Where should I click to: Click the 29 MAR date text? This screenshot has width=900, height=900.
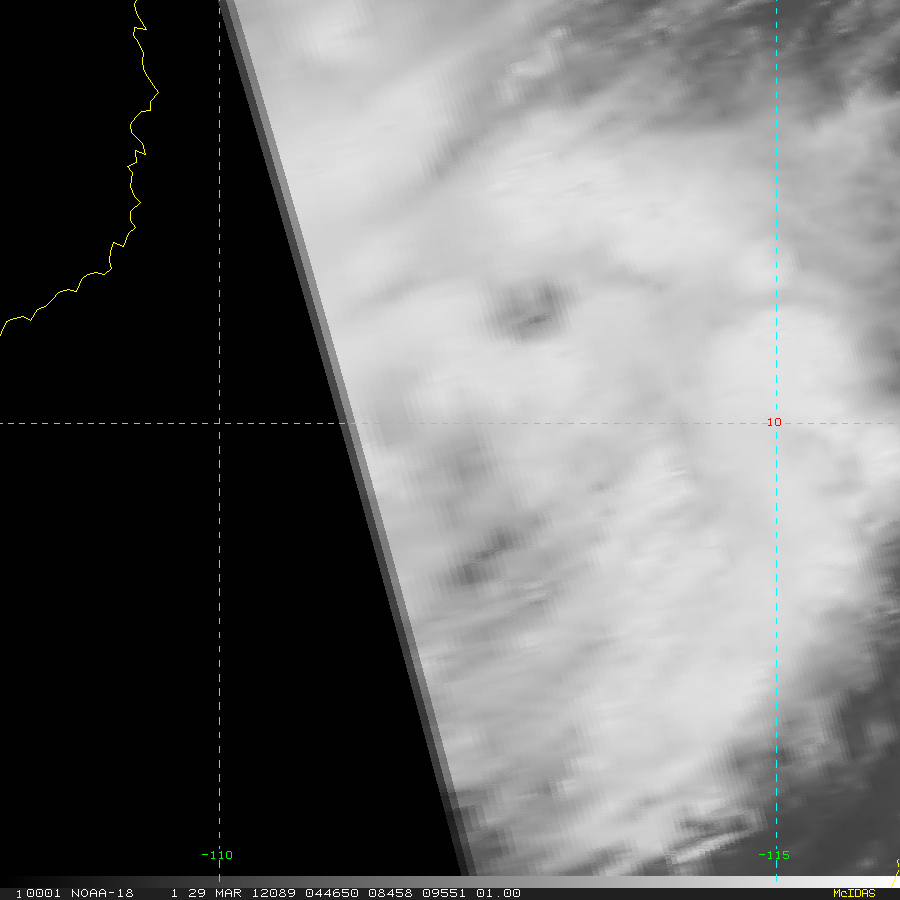(215, 893)
